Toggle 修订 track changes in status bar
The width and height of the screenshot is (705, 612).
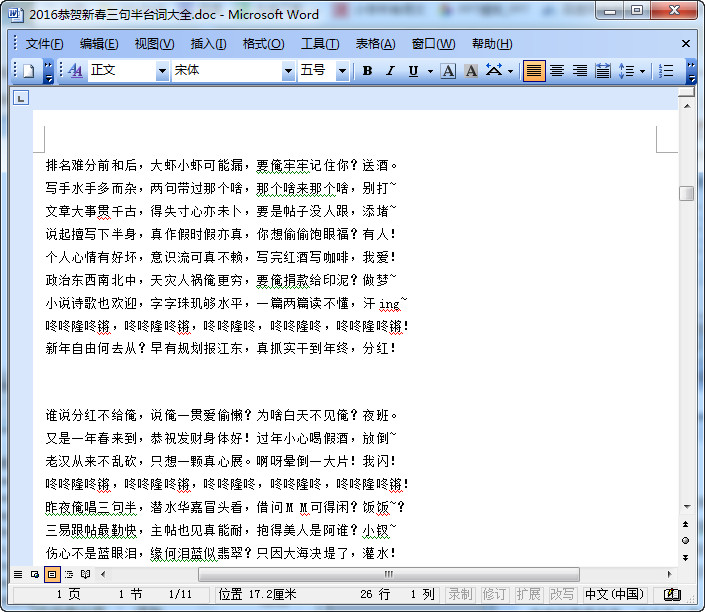[494, 594]
